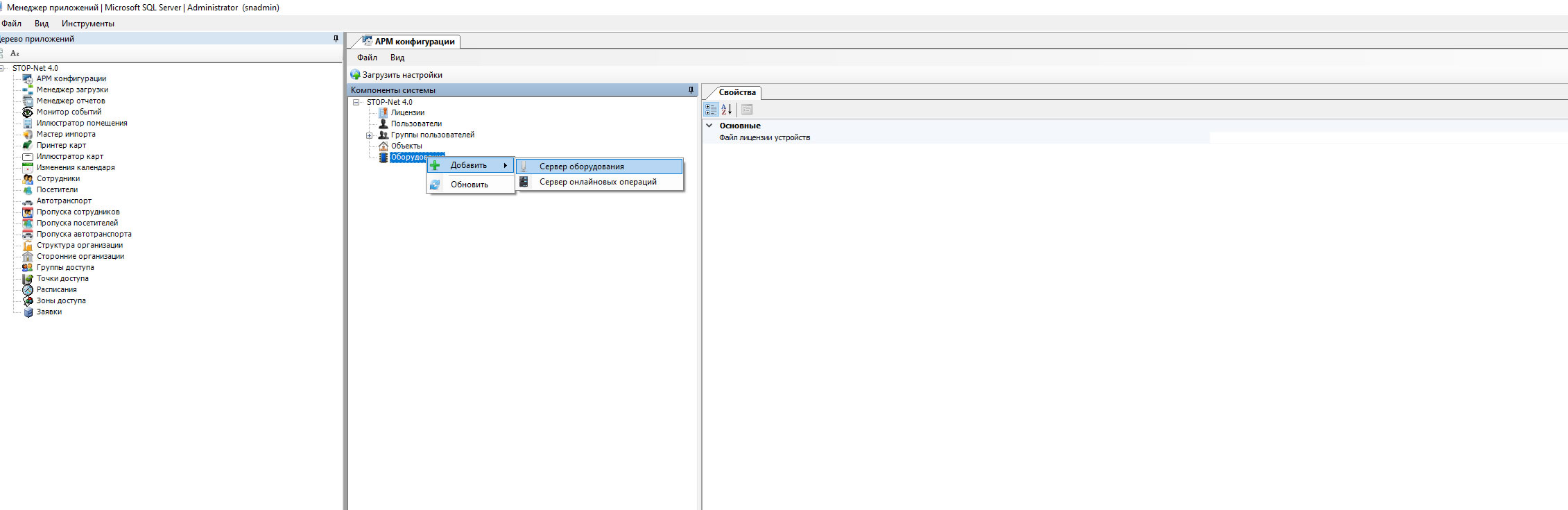Open the Добавить submenu

point(470,165)
